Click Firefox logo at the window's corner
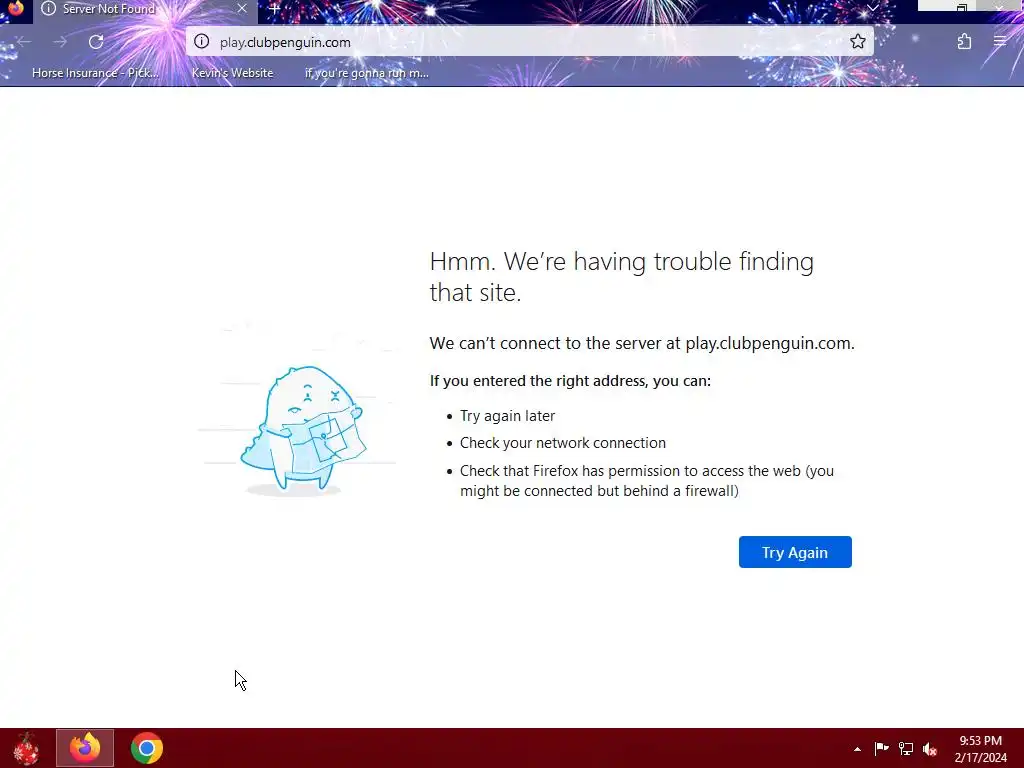The width and height of the screenshot is (1024, 768). pos(15,8)
